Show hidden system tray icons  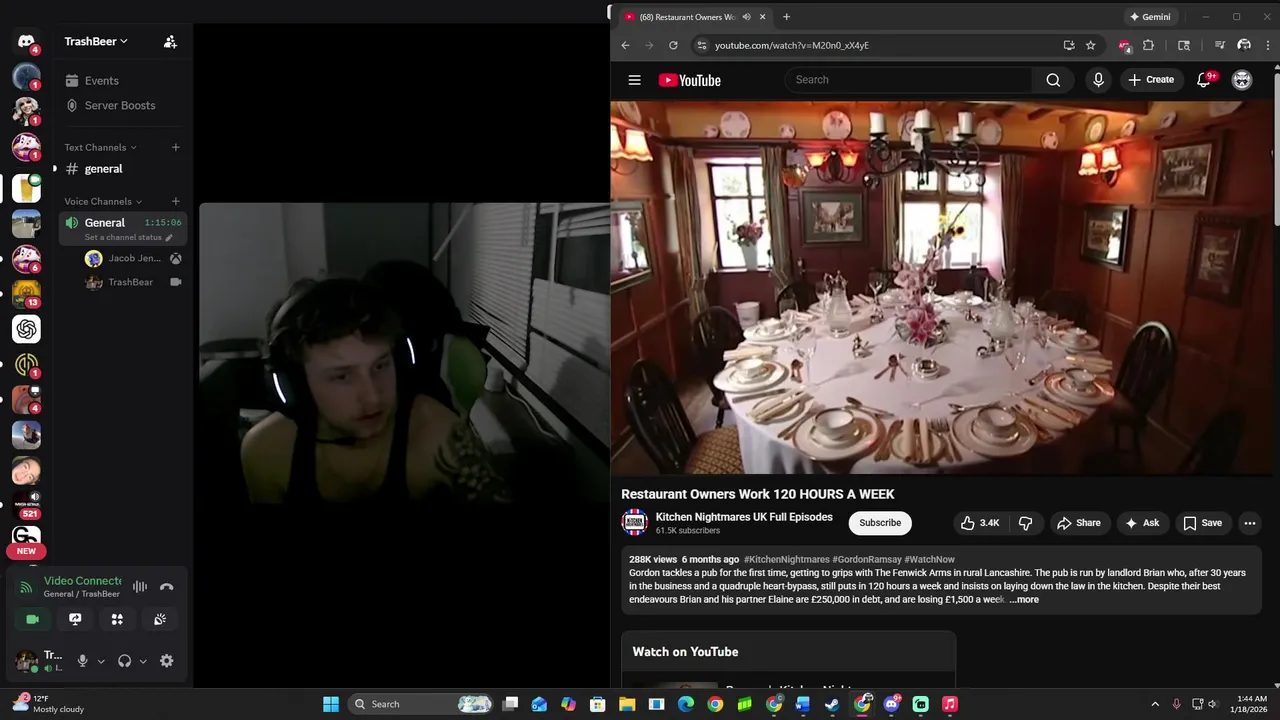[x=1155, y=704]
